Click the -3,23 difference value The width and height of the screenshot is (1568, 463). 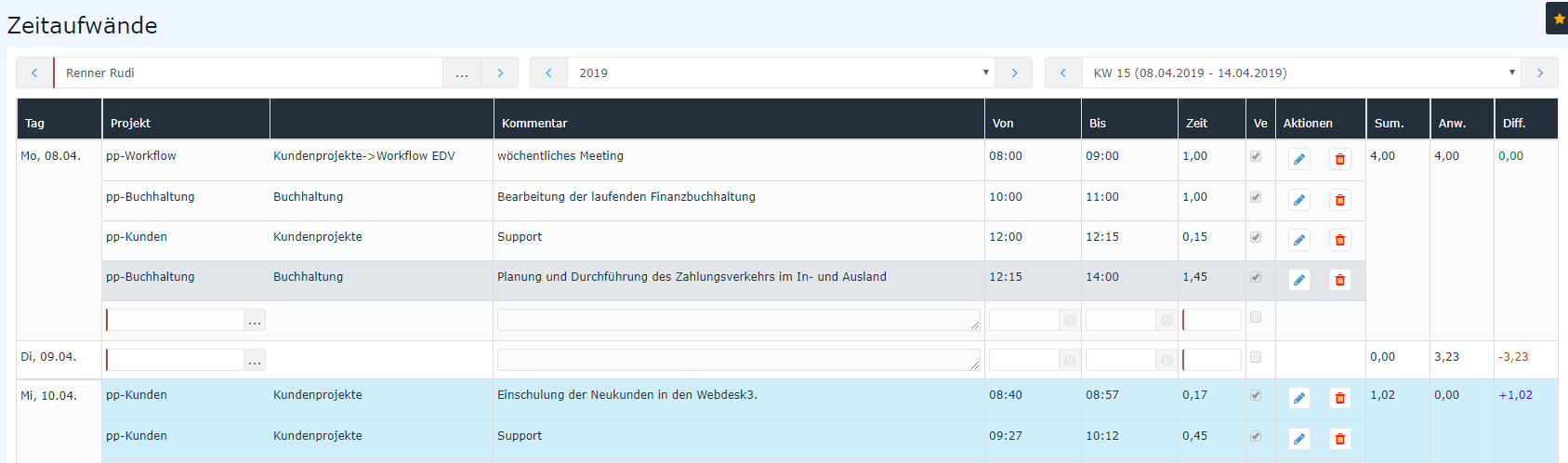[x=1513, y=357]
